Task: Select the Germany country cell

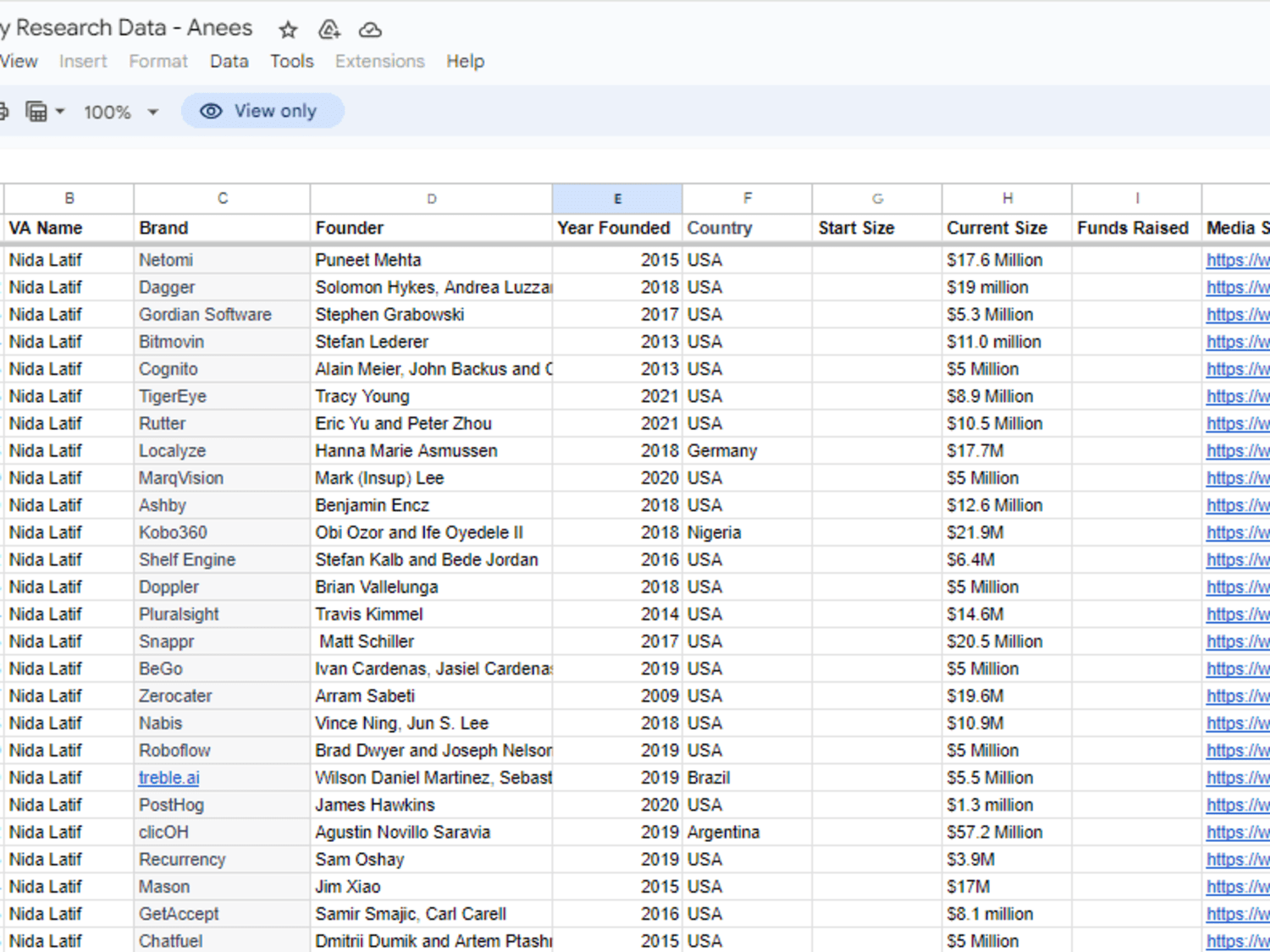Action: click(748, 450)
